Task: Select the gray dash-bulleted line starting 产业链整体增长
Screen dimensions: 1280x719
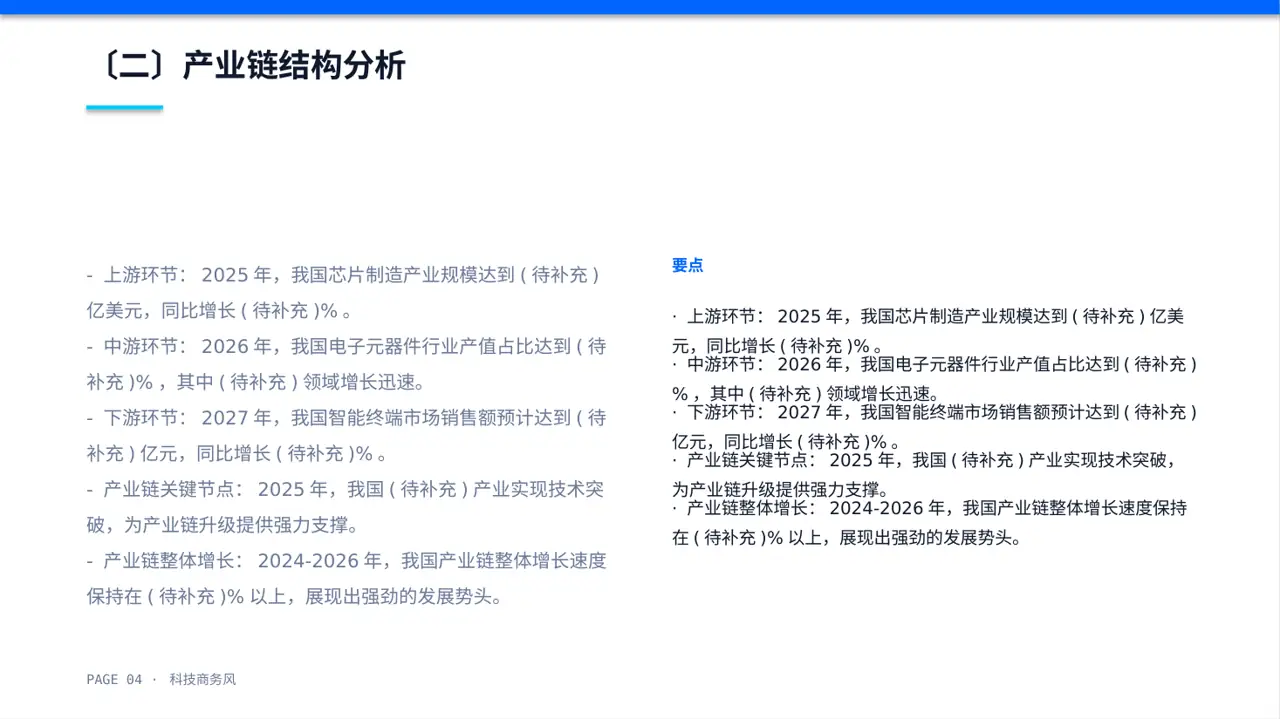Action: coord(346,561)
